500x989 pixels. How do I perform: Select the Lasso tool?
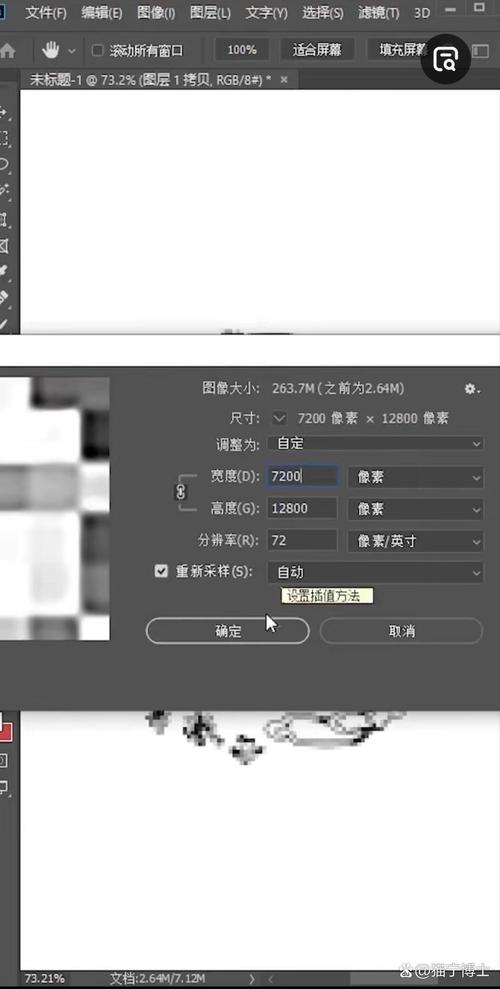click(x=4, y=165)
